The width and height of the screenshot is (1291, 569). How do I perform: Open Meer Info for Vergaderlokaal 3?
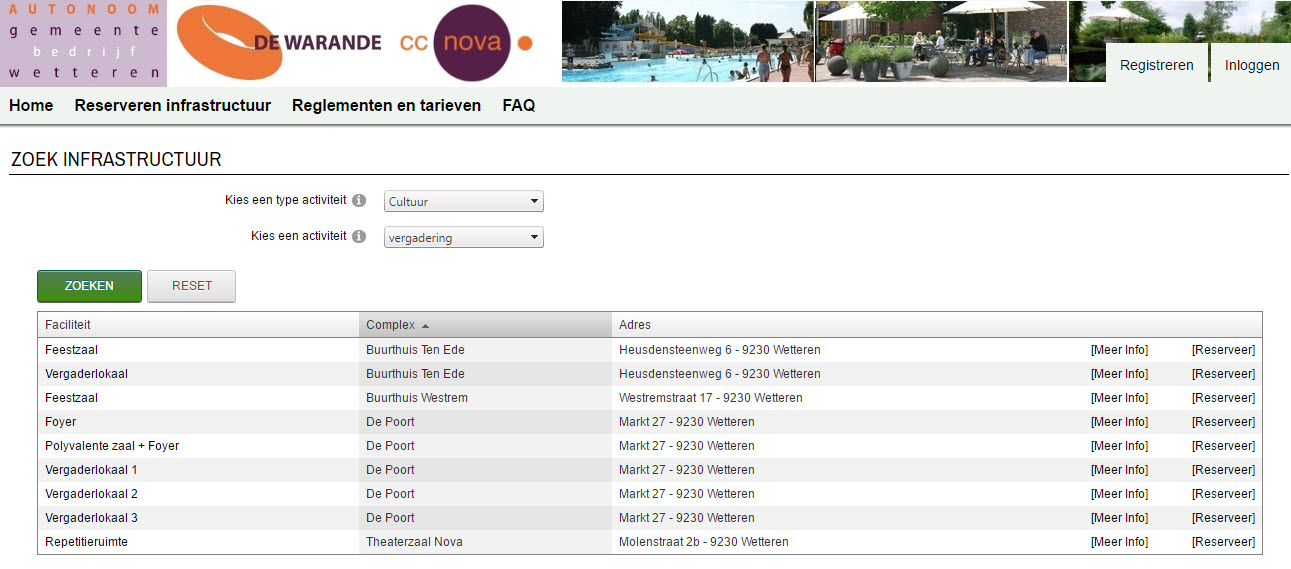(x=1119, y=518)
